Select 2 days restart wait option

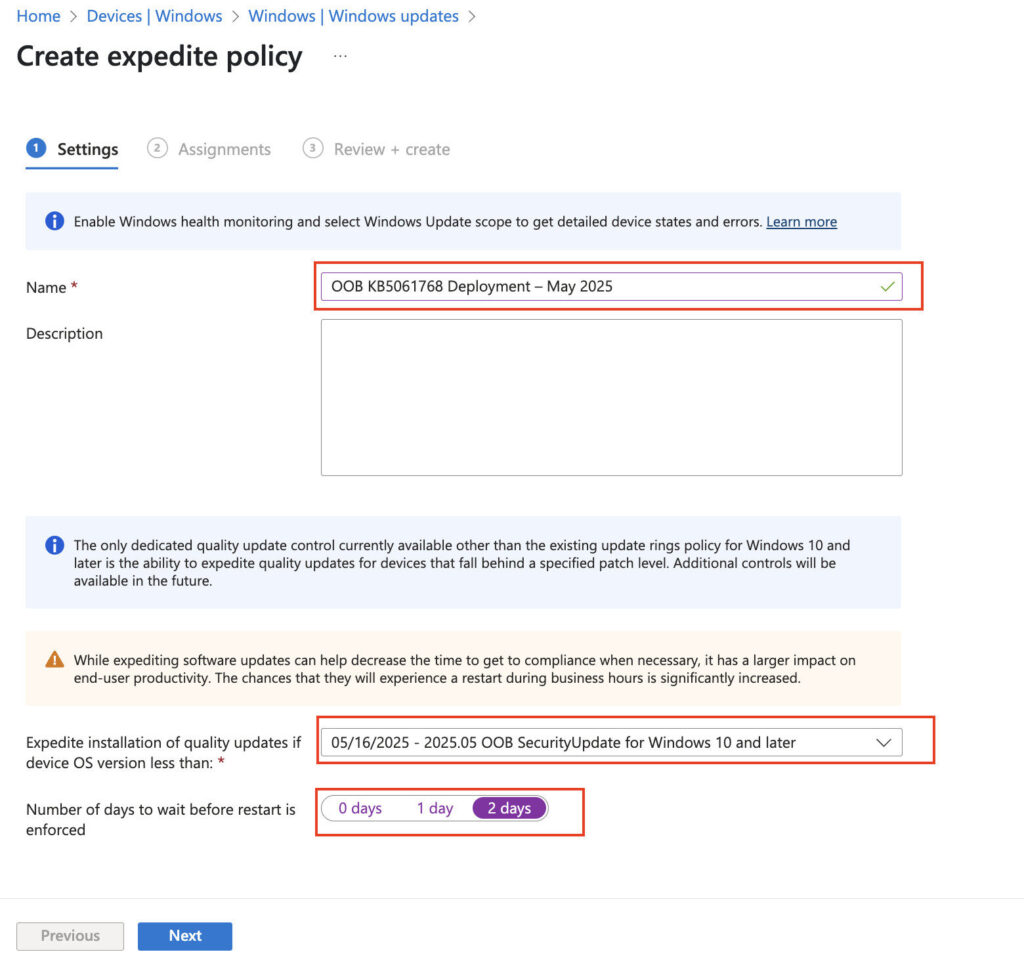point(510,808)
